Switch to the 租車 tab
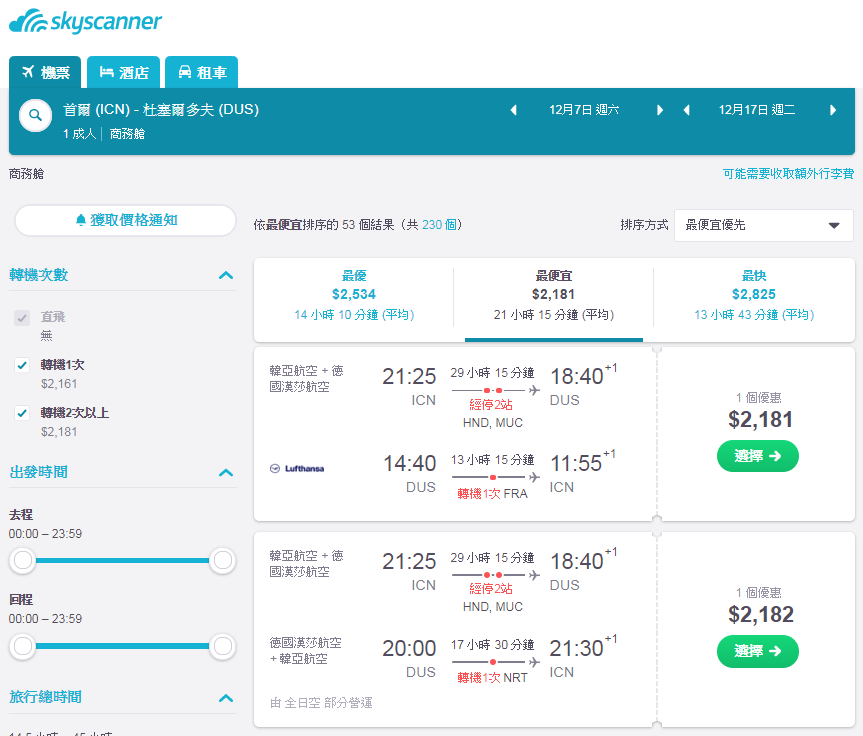Screen dimensions: 863x736 click(202, 72)
